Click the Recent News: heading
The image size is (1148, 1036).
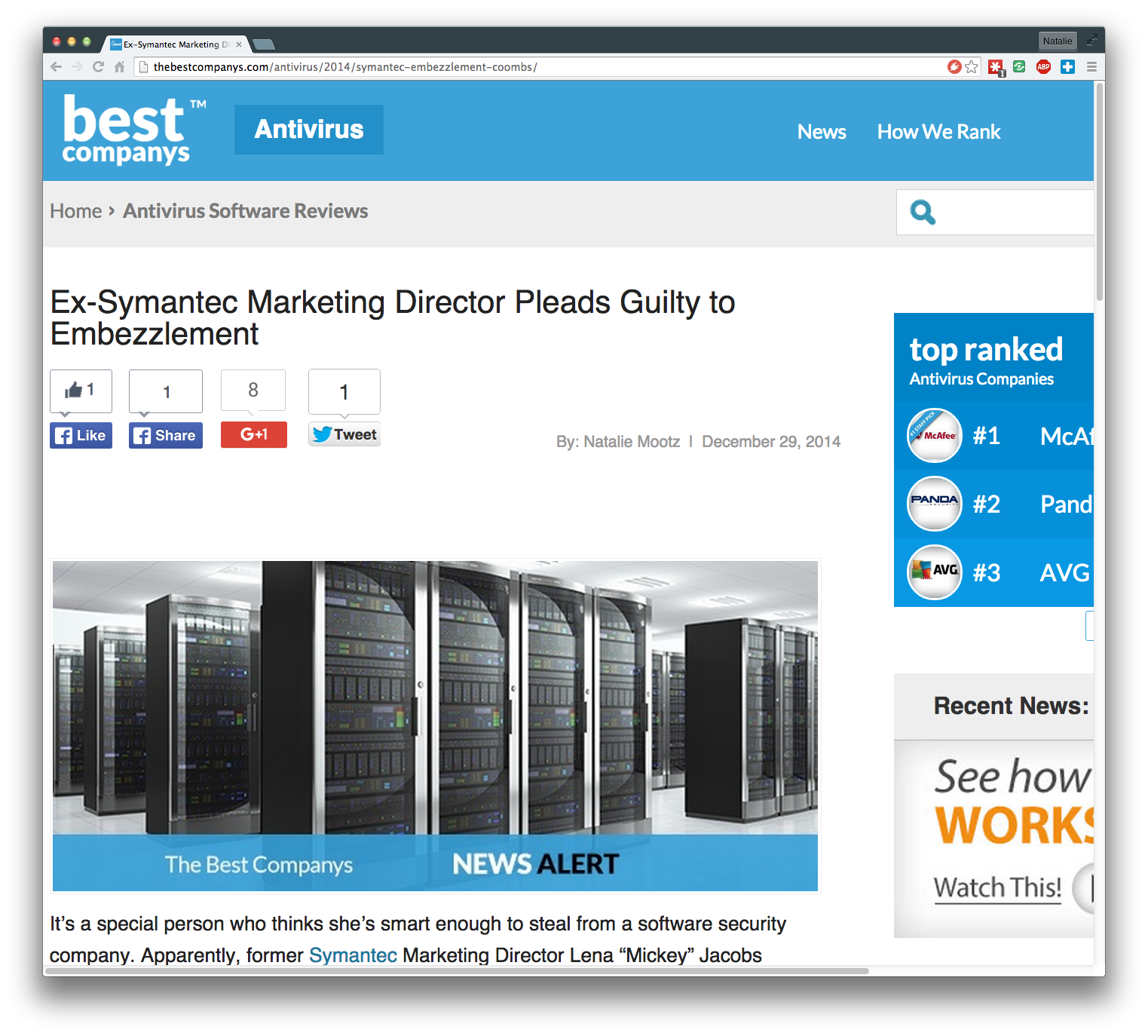(x=1011, y=706)
